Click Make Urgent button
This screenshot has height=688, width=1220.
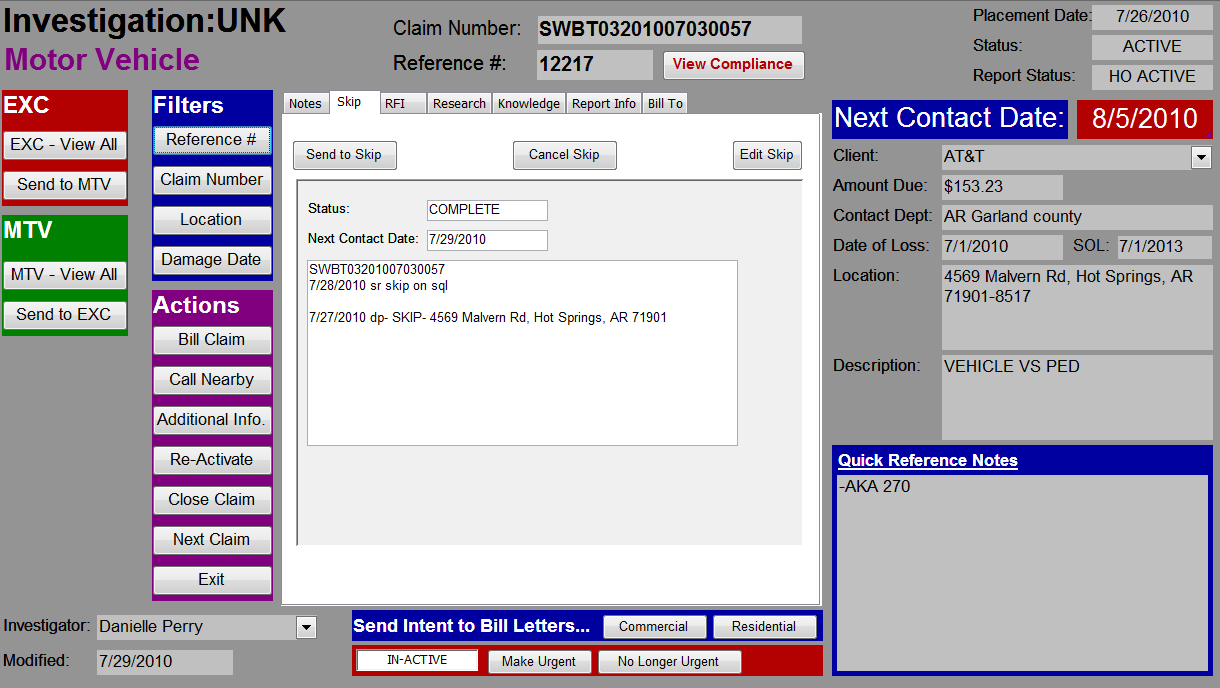[539, 662]
